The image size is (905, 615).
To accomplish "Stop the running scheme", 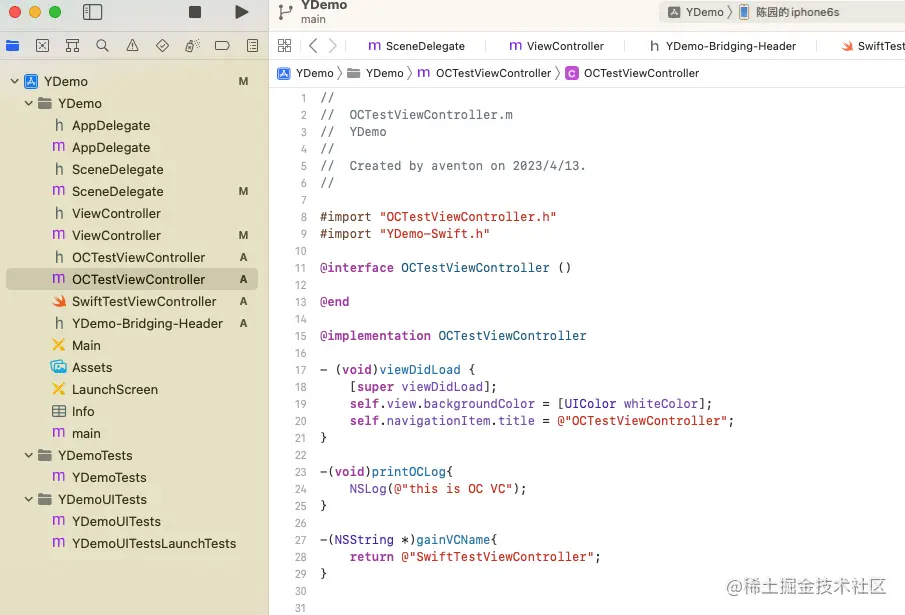I will point(195,12).
